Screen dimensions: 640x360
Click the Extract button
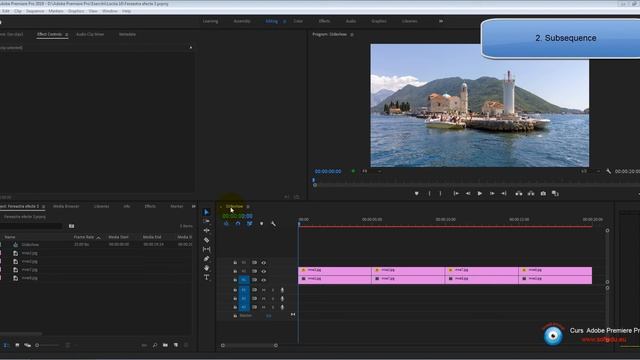click(531, 193)
